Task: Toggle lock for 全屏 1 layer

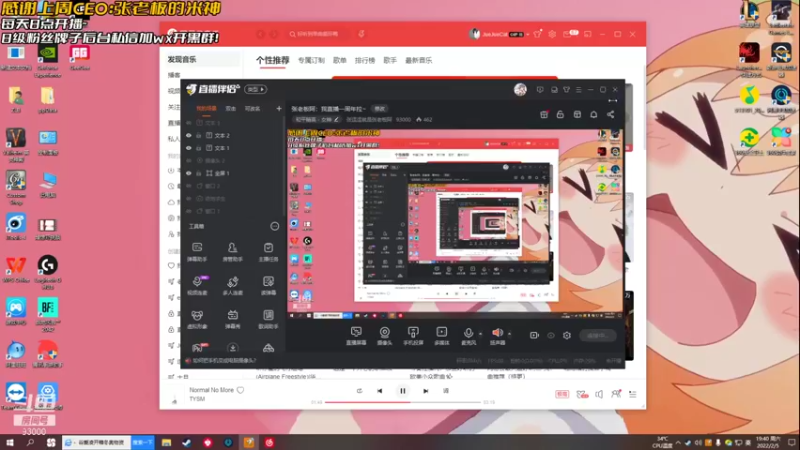Action: point(198,173)
